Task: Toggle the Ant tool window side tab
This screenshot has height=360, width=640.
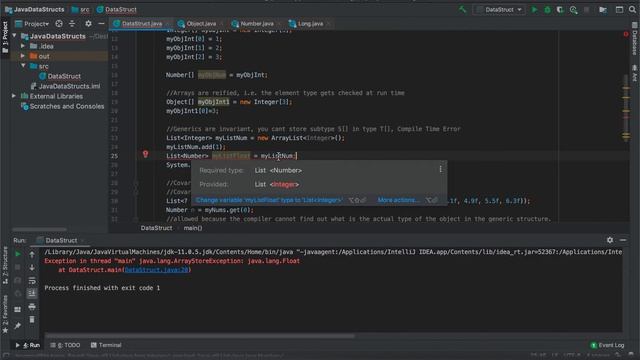Action: [x=635, y=73]
